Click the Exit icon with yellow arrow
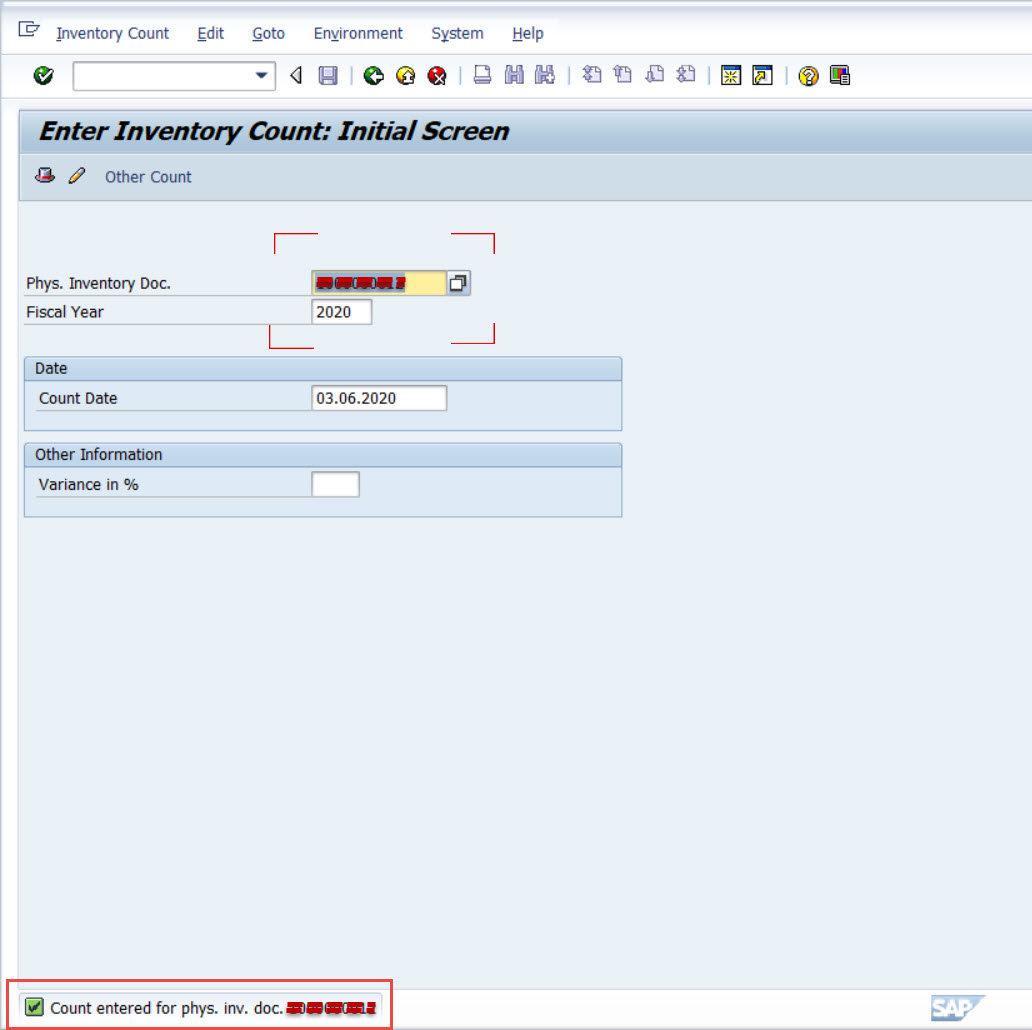Image resolution: width=1032 pixels, height=1030 pixels. 405,75
